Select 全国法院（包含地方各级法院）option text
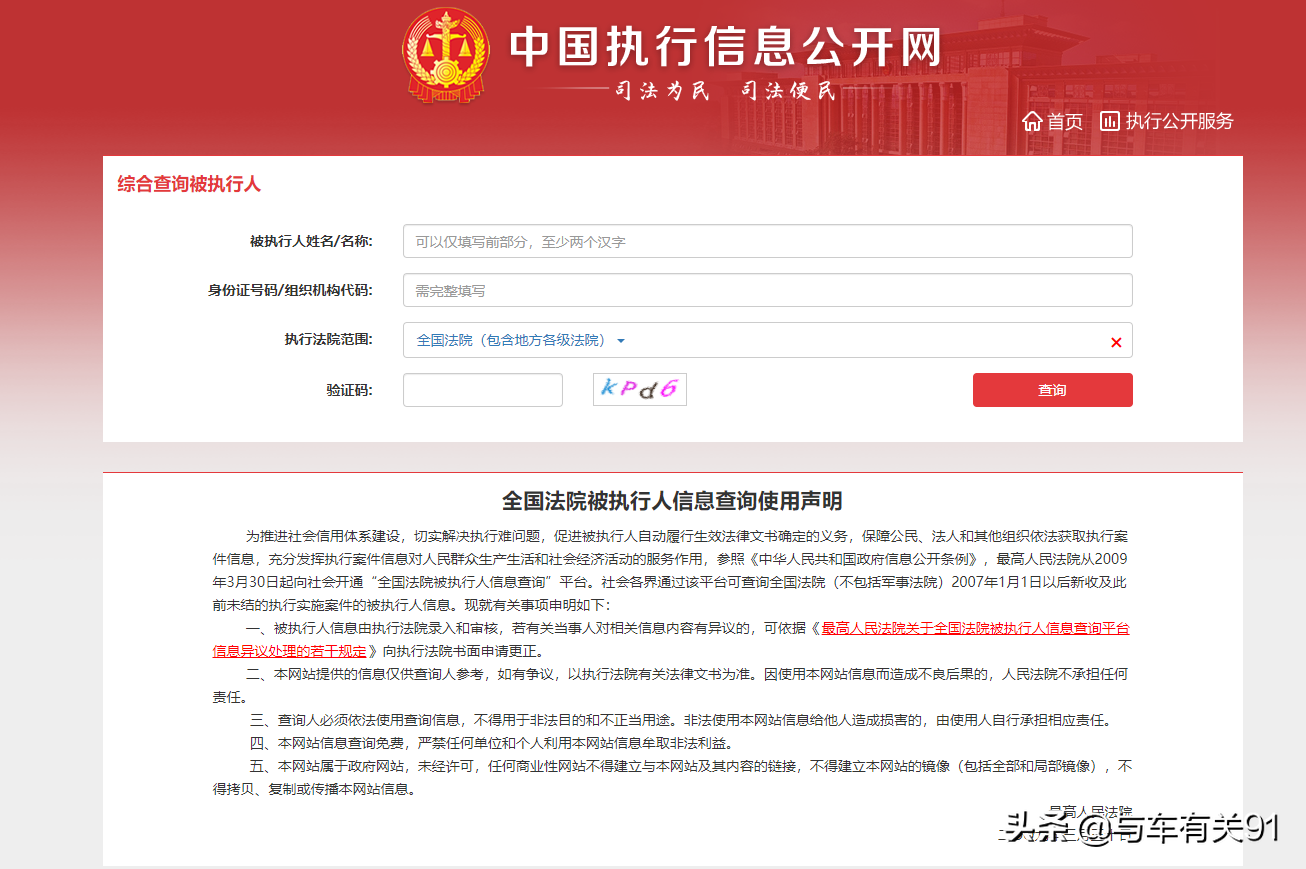 pos(511,340)
